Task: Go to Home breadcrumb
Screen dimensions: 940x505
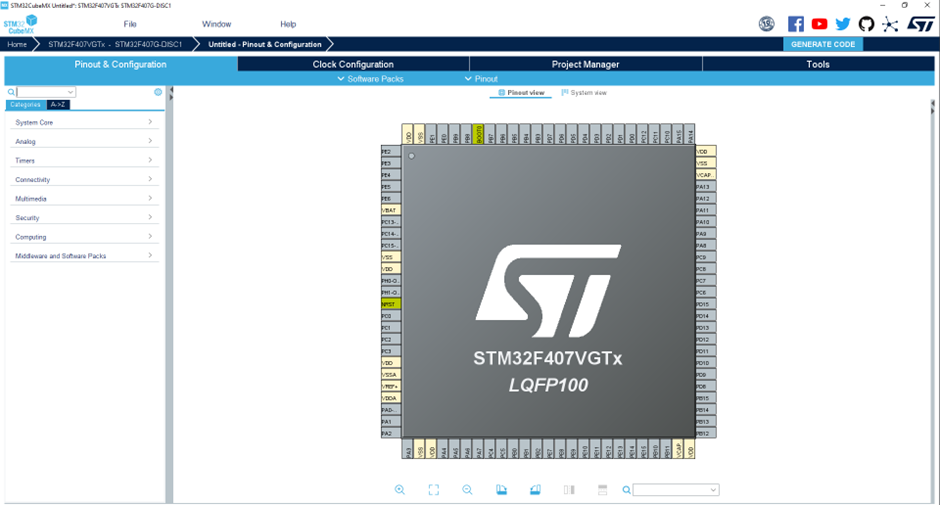Action: pyautogui.click(x=17, y=44)
